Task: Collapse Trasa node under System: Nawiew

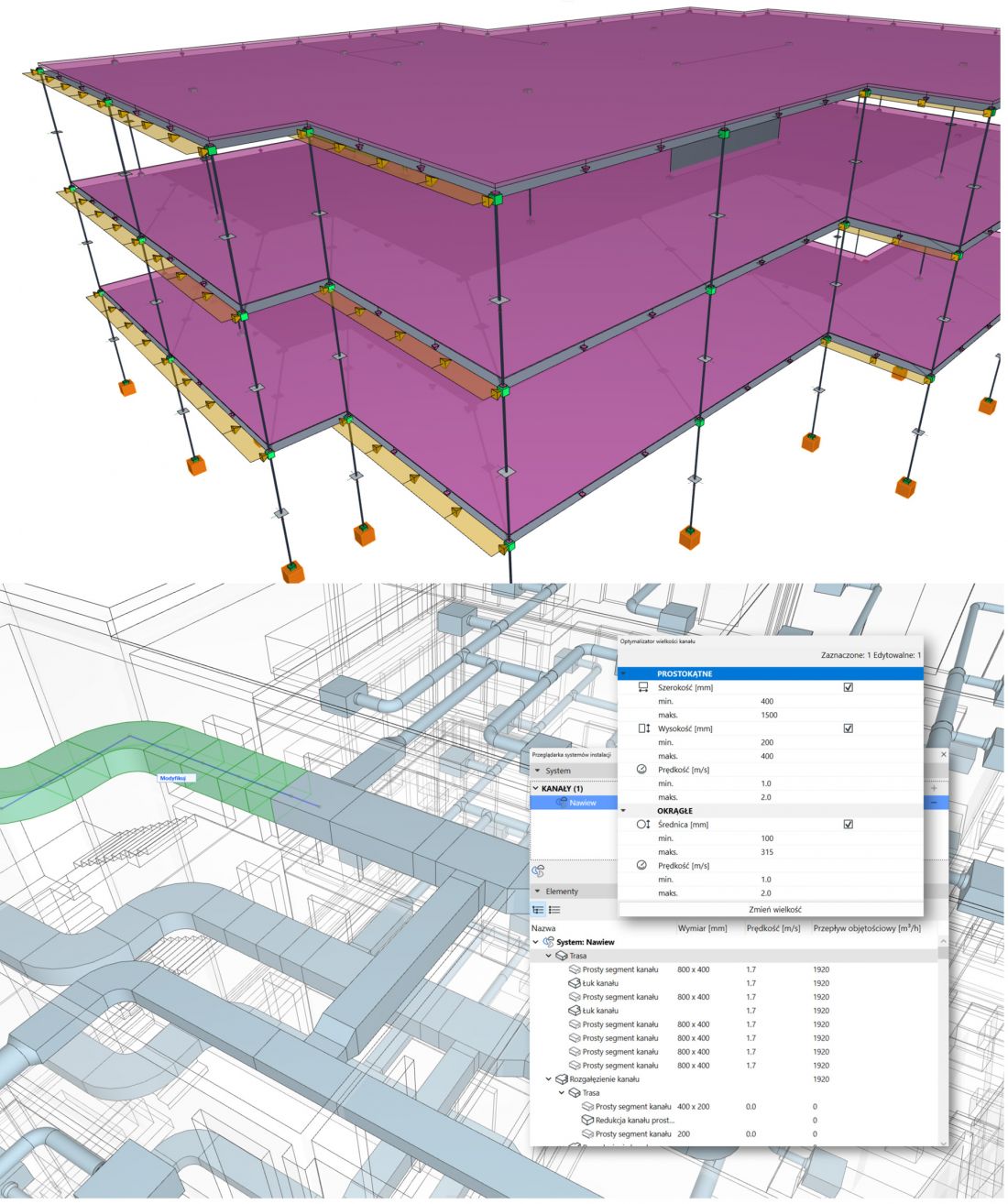Action: point(549,958)
